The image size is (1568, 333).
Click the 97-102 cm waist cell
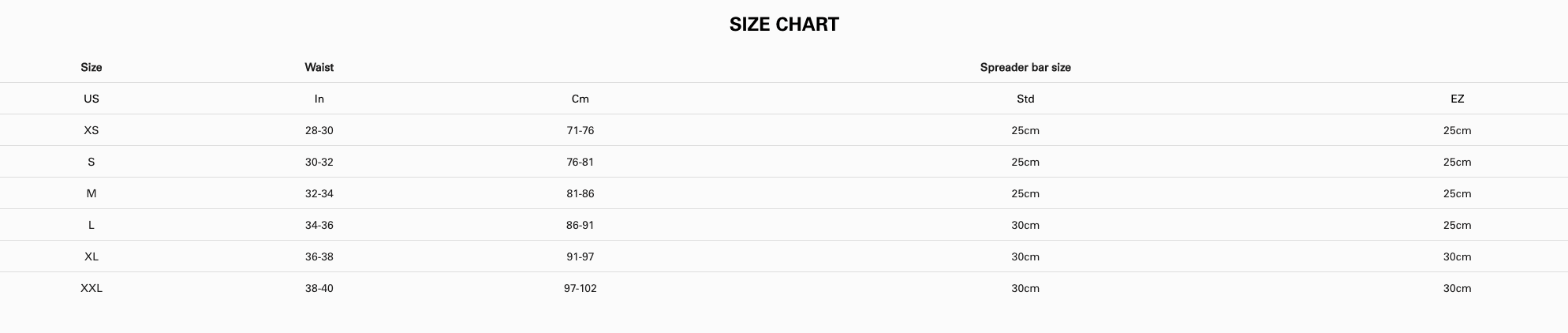[x=581, y=288]
